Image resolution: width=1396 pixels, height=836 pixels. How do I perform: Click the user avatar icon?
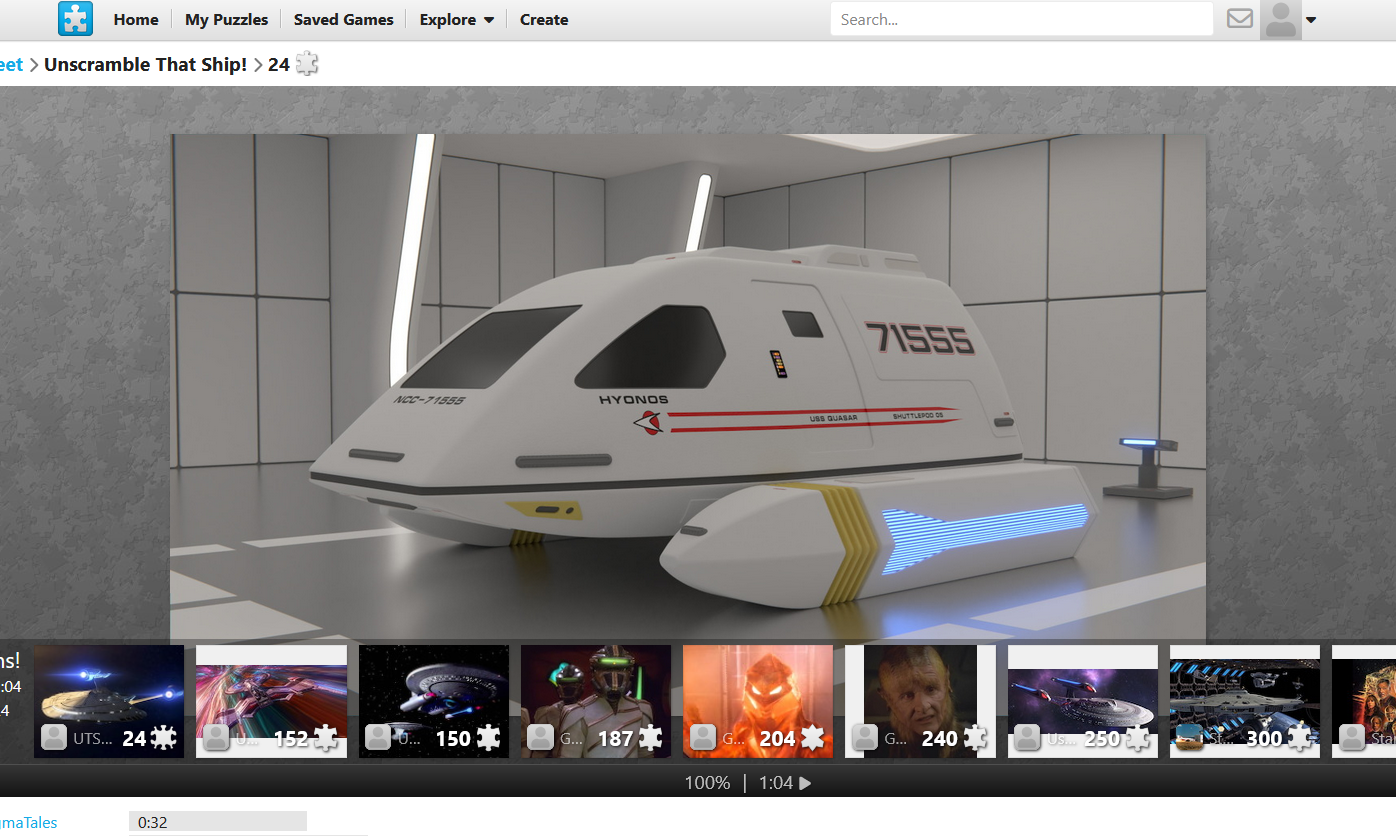pyautogui.click(x=1281, y=20)
